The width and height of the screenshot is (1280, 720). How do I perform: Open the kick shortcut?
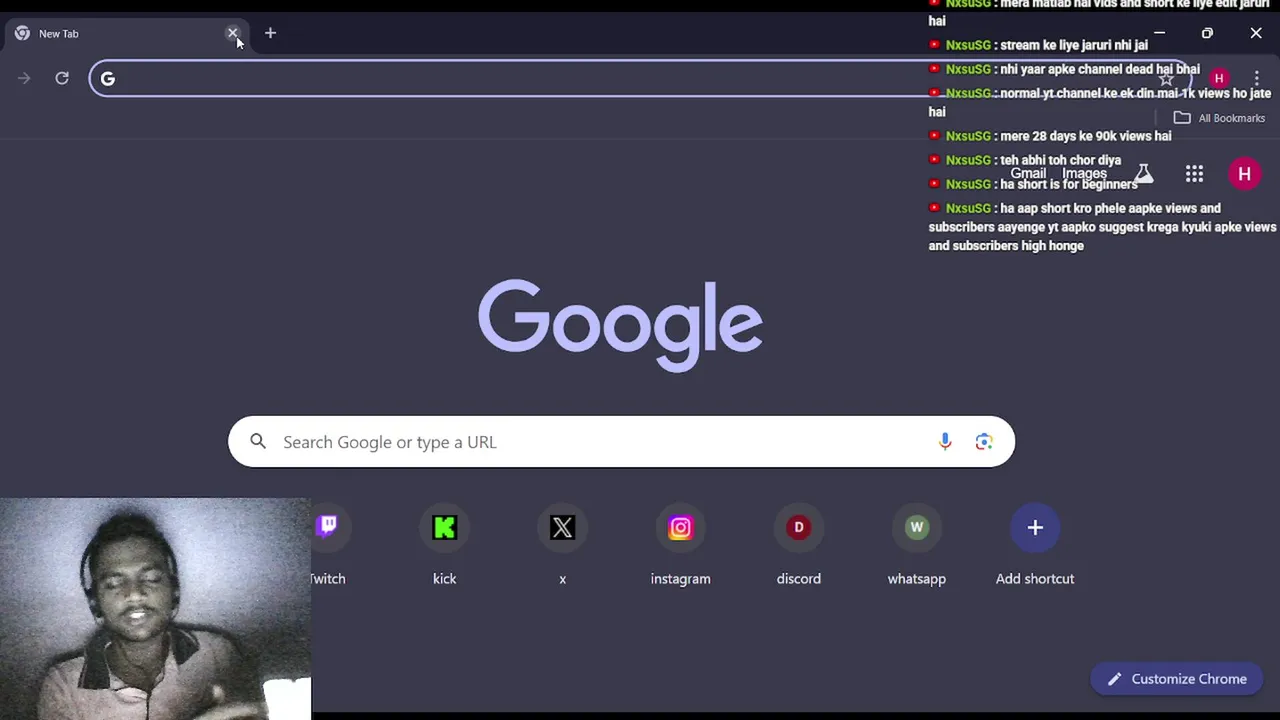tap(444, 547)
